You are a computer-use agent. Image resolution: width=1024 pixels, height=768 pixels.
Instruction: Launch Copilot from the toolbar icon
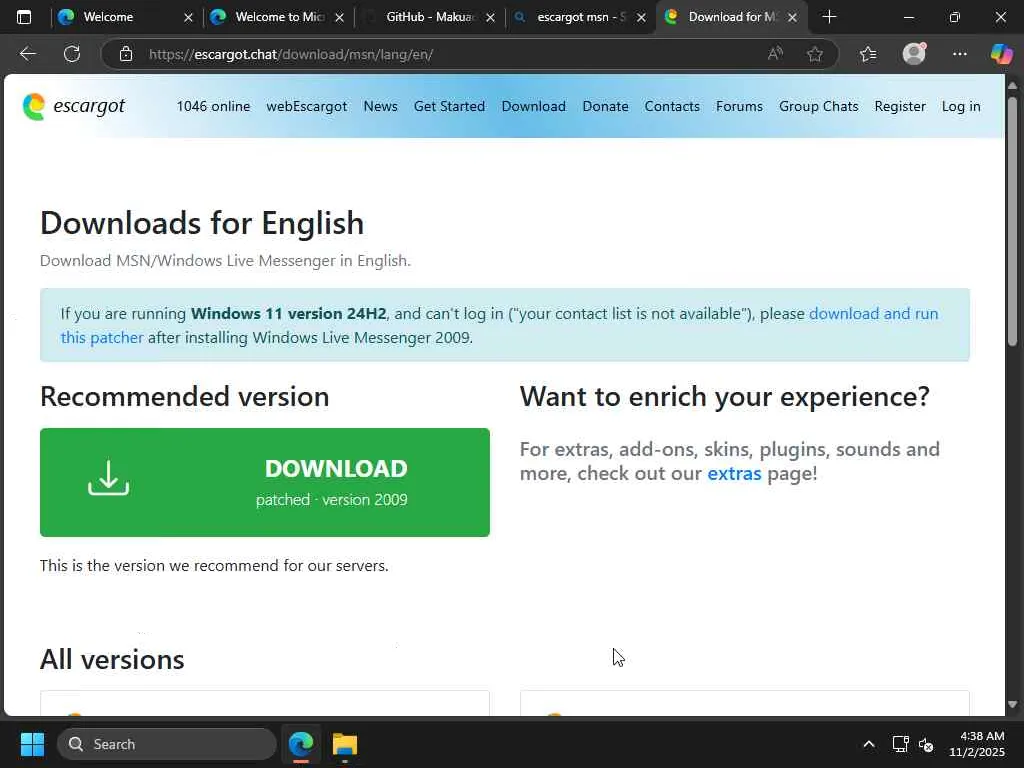pyautogui.click(x=1001, y=54)
